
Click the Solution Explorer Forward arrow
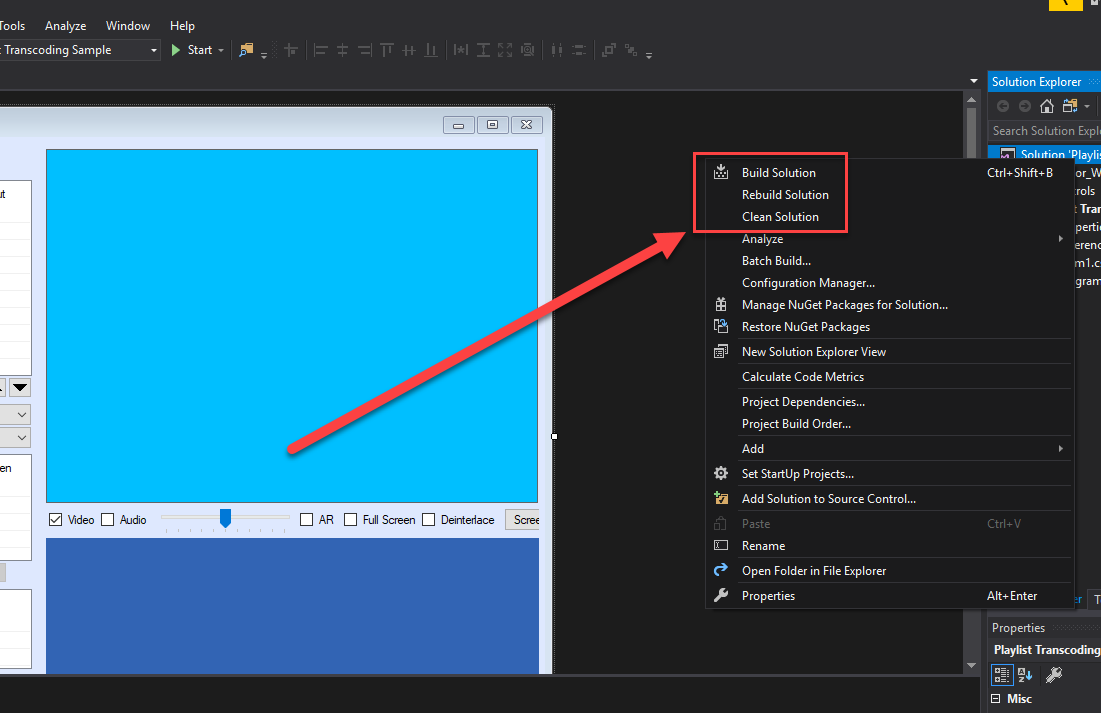tap(1025, 106)
